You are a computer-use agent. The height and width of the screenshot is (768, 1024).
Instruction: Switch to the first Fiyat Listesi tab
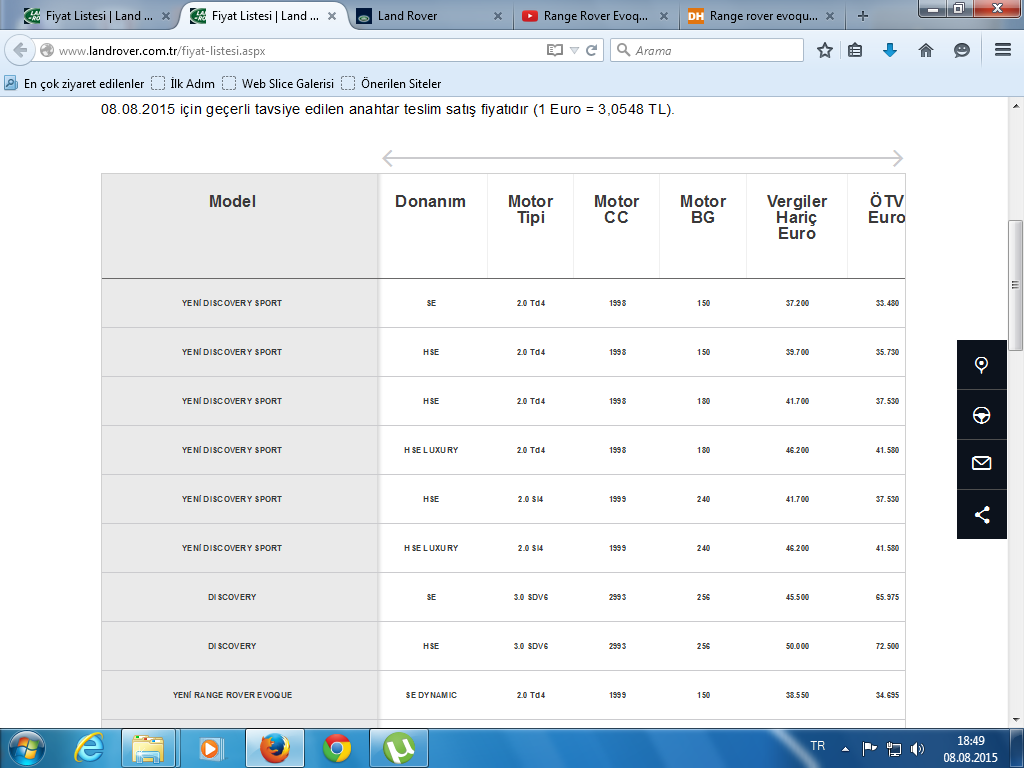98,16
